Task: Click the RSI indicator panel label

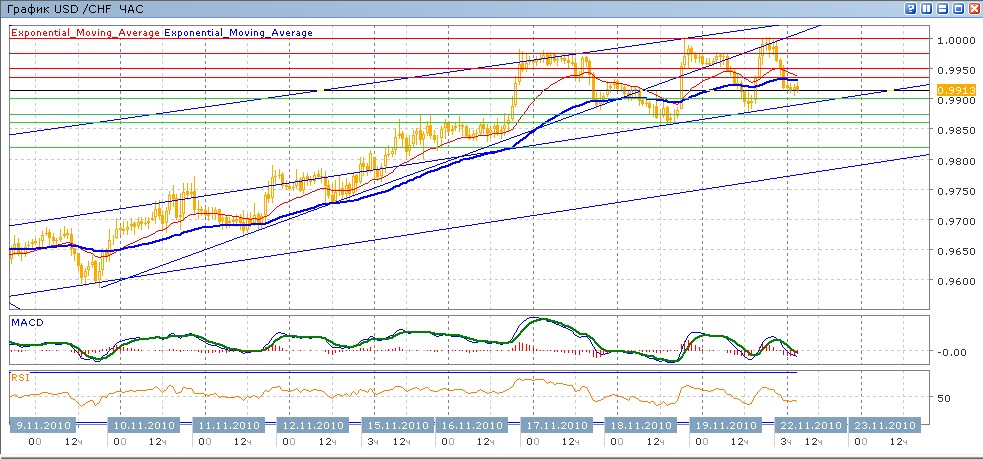Action: coord(20,378)
